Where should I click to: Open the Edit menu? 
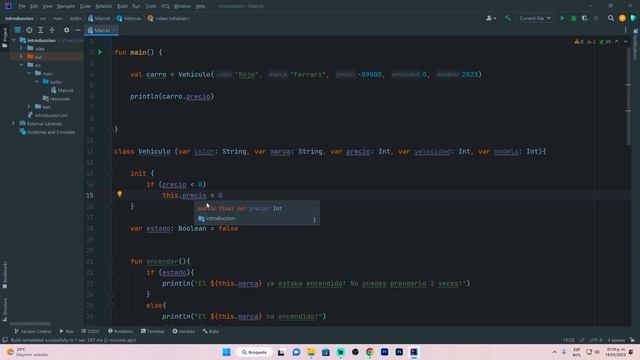pos(34,6)
